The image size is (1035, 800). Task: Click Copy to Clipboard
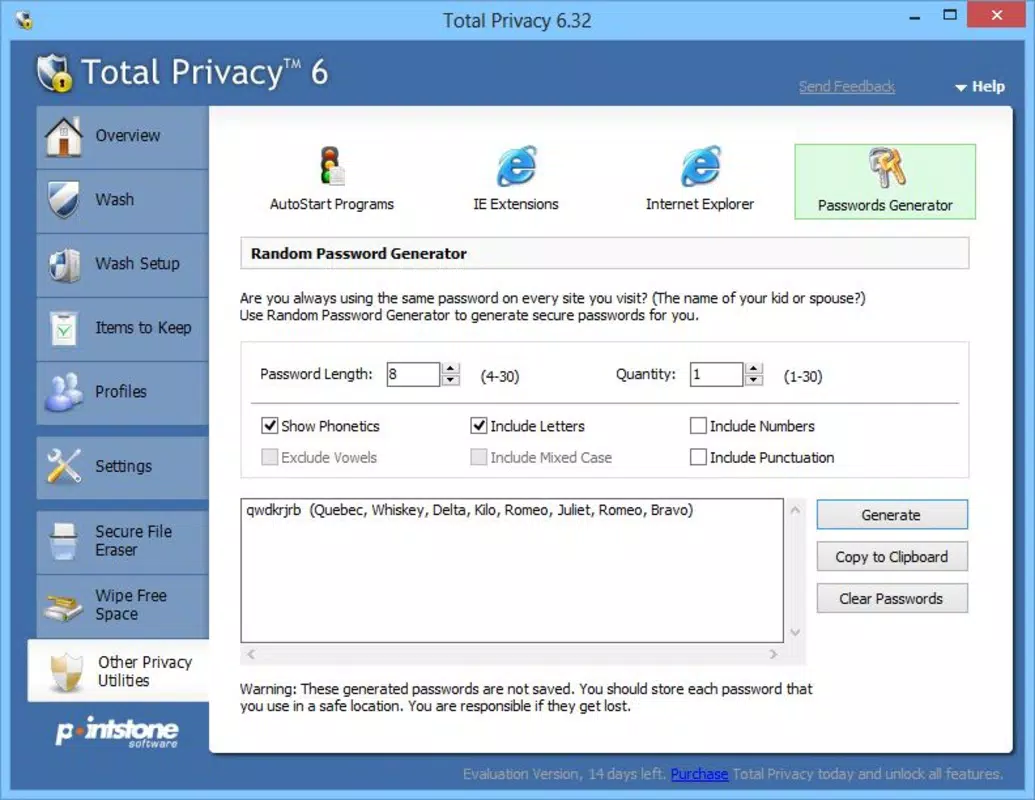pyautogui.click(x=892, y=557)
